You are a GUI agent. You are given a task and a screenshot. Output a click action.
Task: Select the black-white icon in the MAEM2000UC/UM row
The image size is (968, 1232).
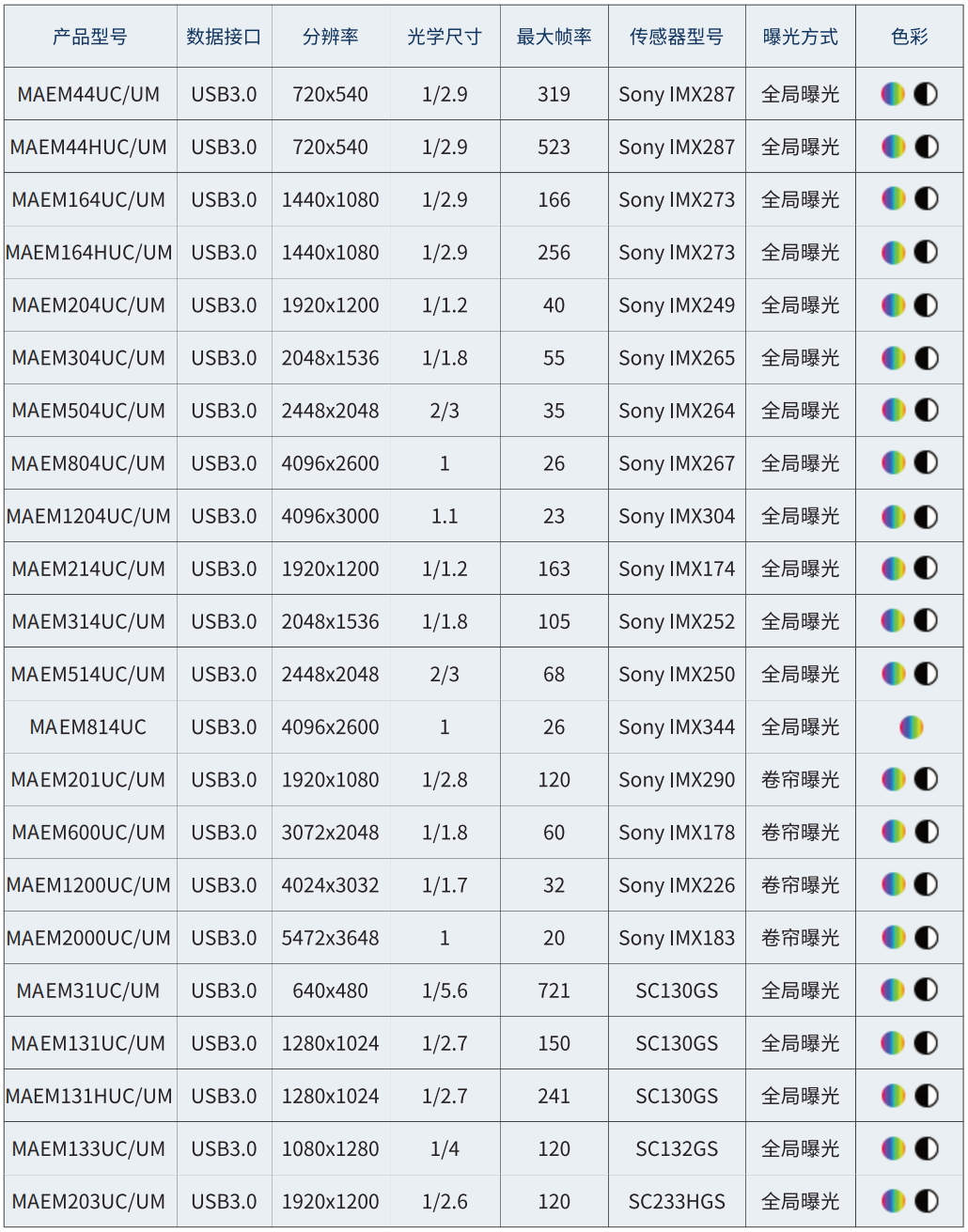(x=927, y=938)
